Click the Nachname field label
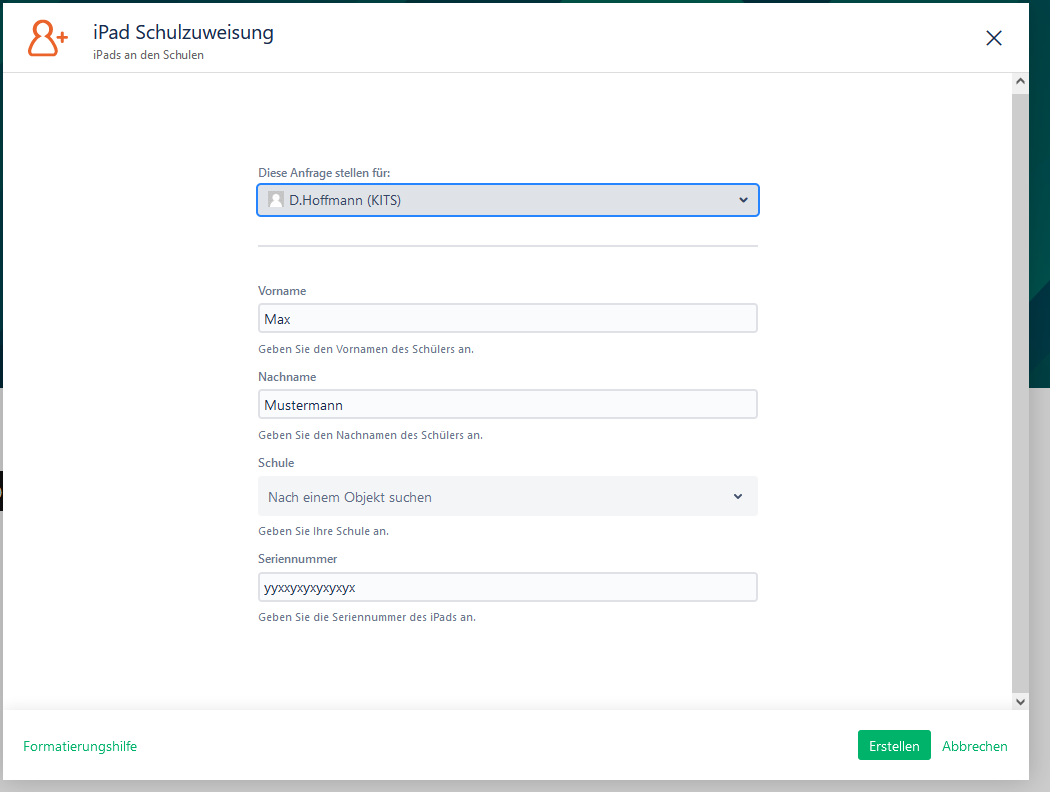This screenshot has width=1050, height=792. click(x=287, y=377)
